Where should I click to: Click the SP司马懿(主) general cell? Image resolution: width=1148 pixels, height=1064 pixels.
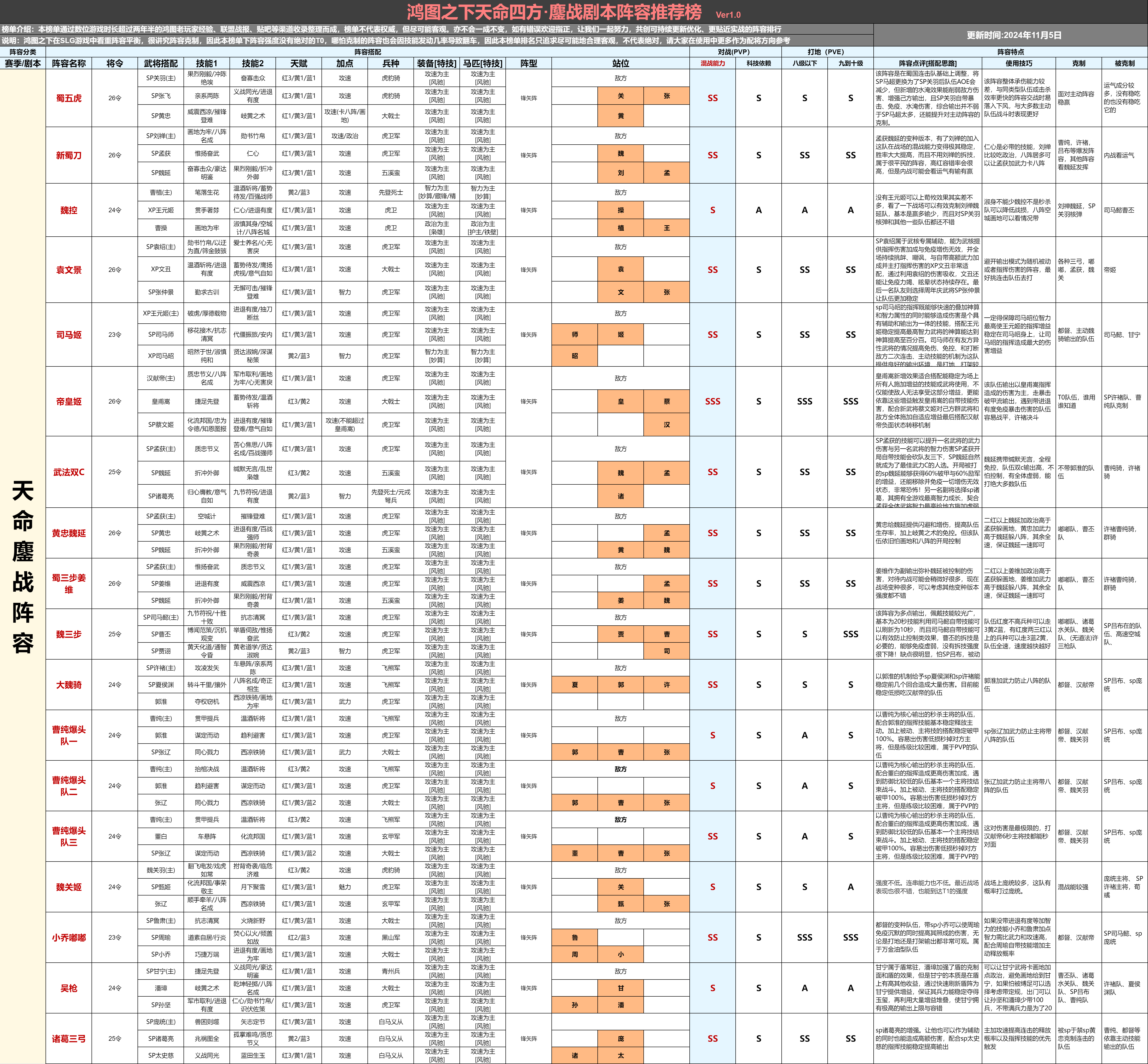[161, 617]
